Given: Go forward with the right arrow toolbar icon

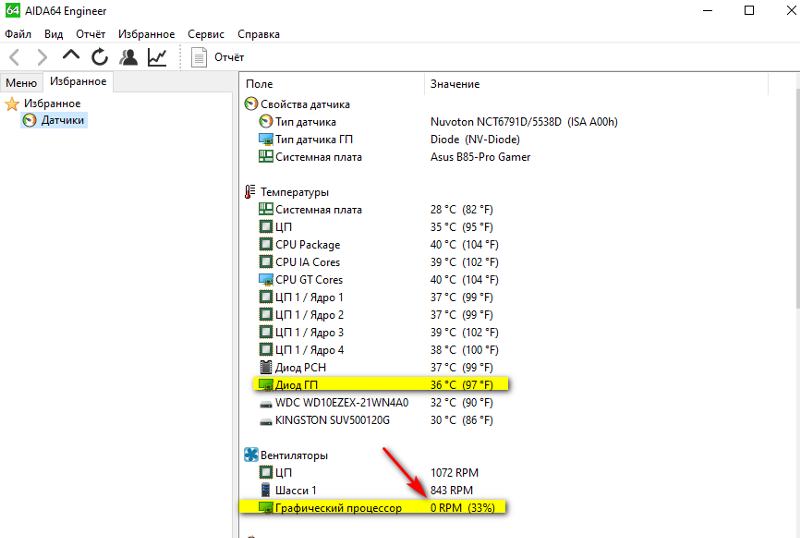Looking at the screenshot, I should click(x=42, y=57).
